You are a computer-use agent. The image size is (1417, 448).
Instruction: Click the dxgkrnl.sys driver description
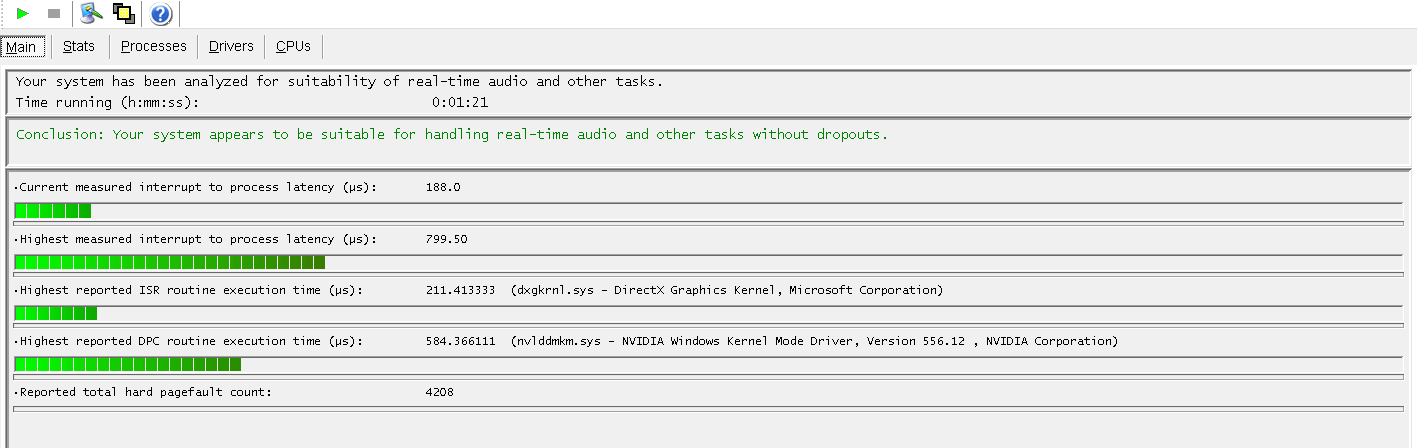point(727,290)
